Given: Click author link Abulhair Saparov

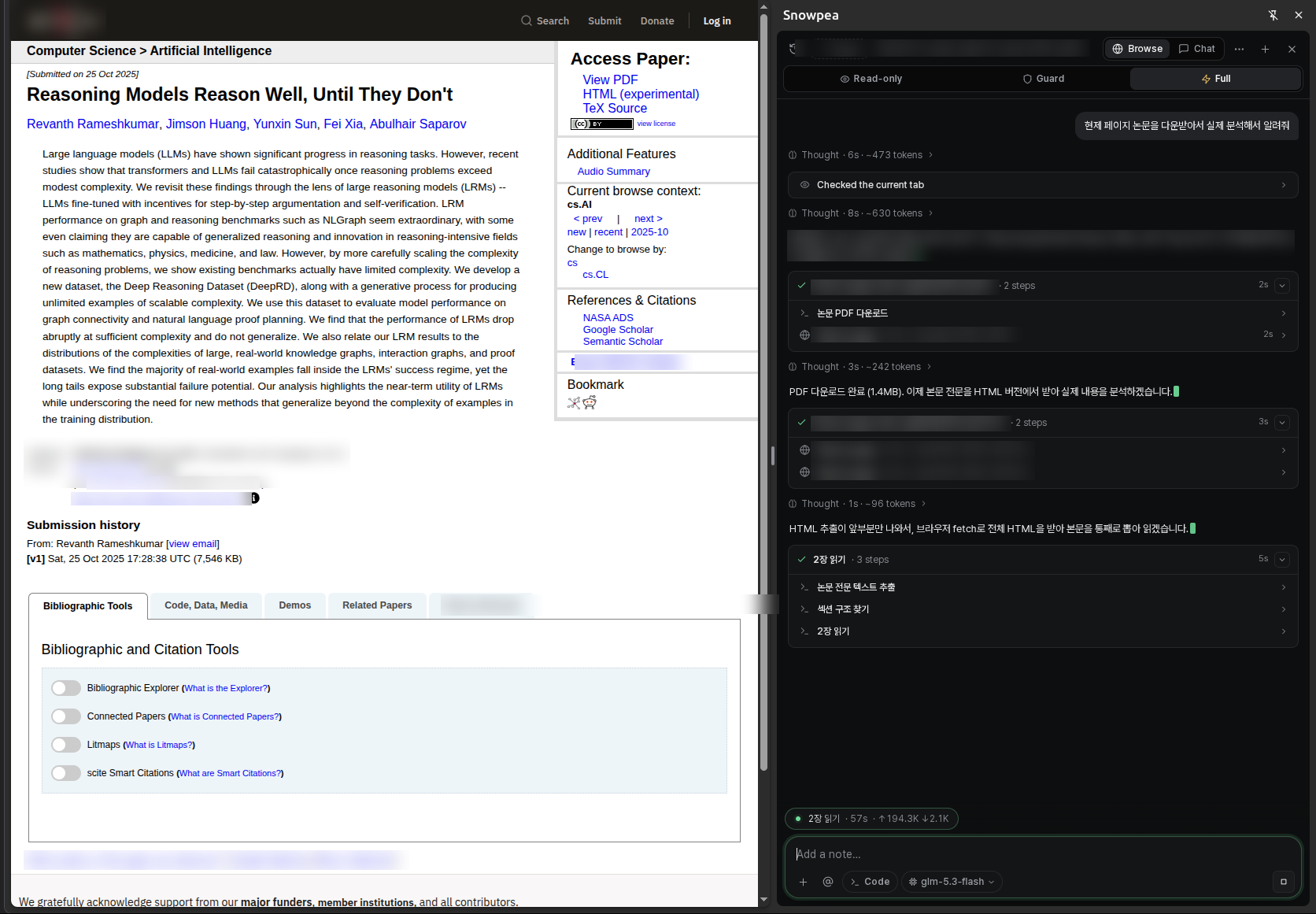Looking at the screenshot, I should [418, 124].
